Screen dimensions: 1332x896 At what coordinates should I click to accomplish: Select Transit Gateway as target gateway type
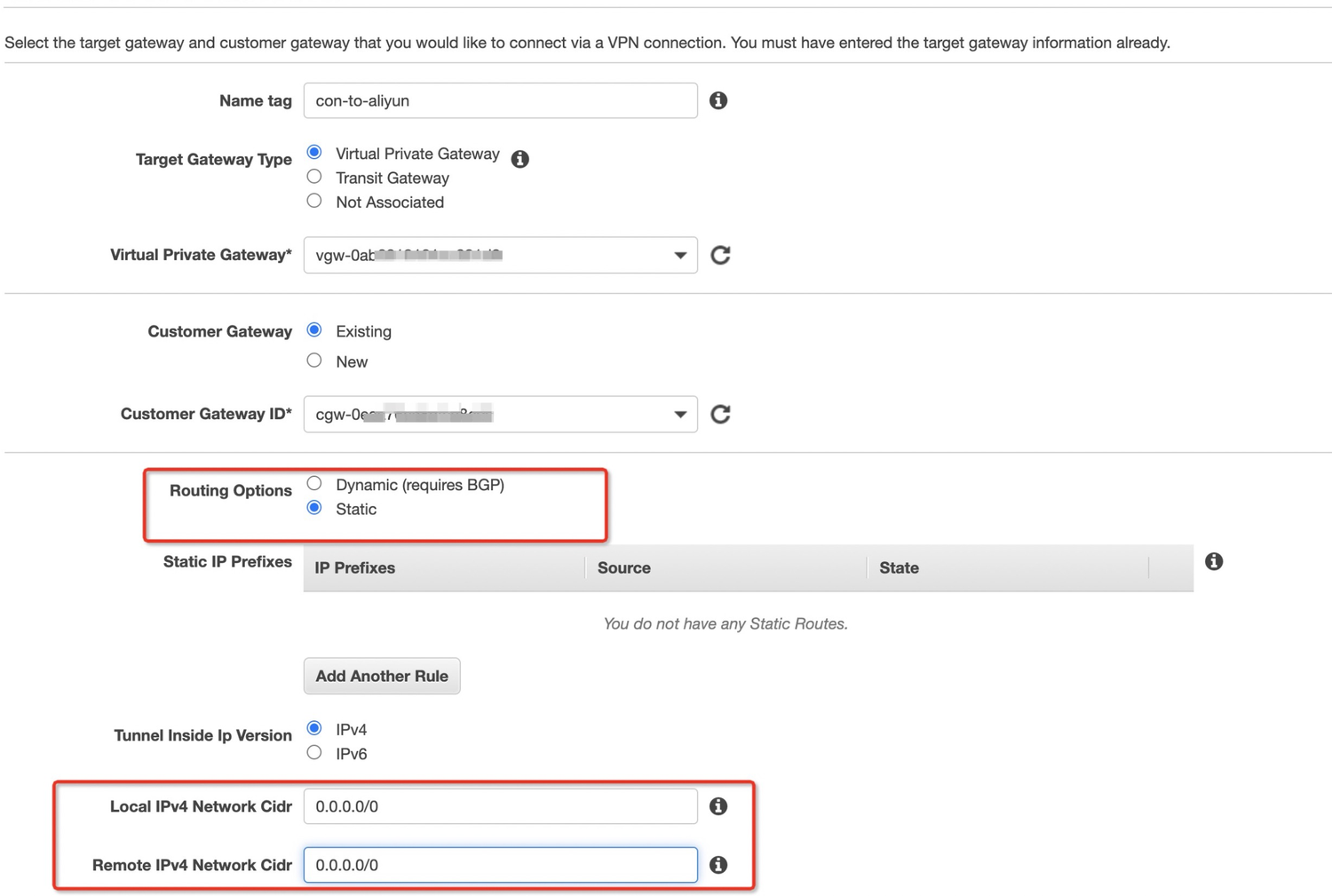[x=313, y=176]
